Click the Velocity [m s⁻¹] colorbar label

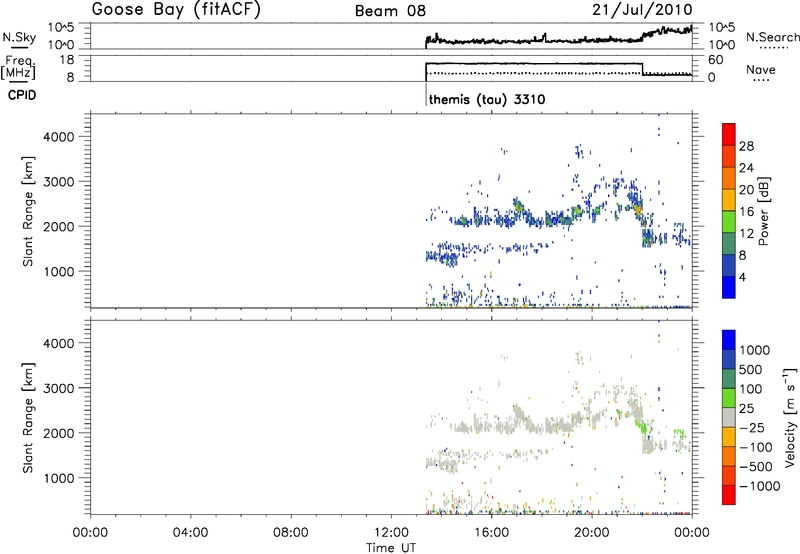(790, 417)
